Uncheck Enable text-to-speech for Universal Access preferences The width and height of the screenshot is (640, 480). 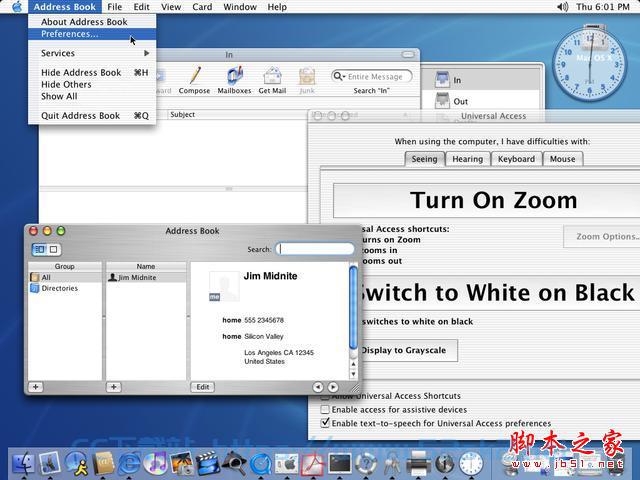click(x=325, y=422)
